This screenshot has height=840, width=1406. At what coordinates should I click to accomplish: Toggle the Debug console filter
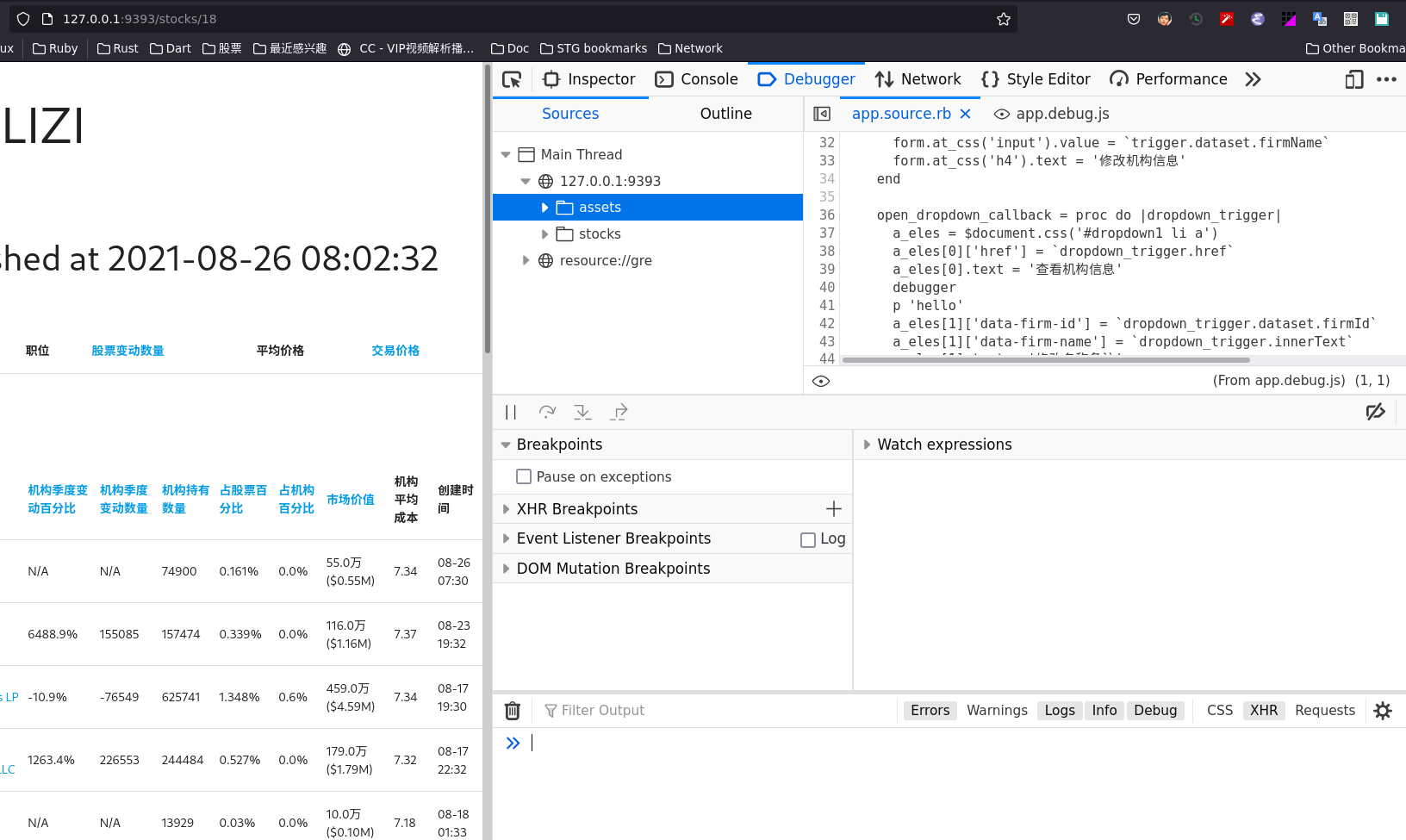click(x=1155, y=711)
